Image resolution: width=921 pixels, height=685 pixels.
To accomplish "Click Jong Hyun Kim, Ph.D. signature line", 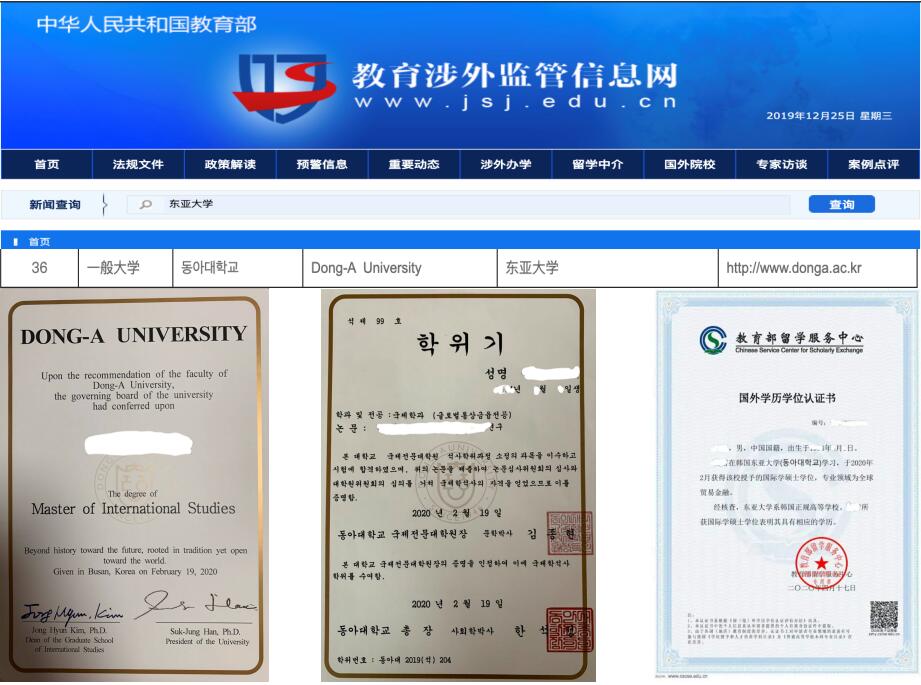I will (x=69, y=630).
